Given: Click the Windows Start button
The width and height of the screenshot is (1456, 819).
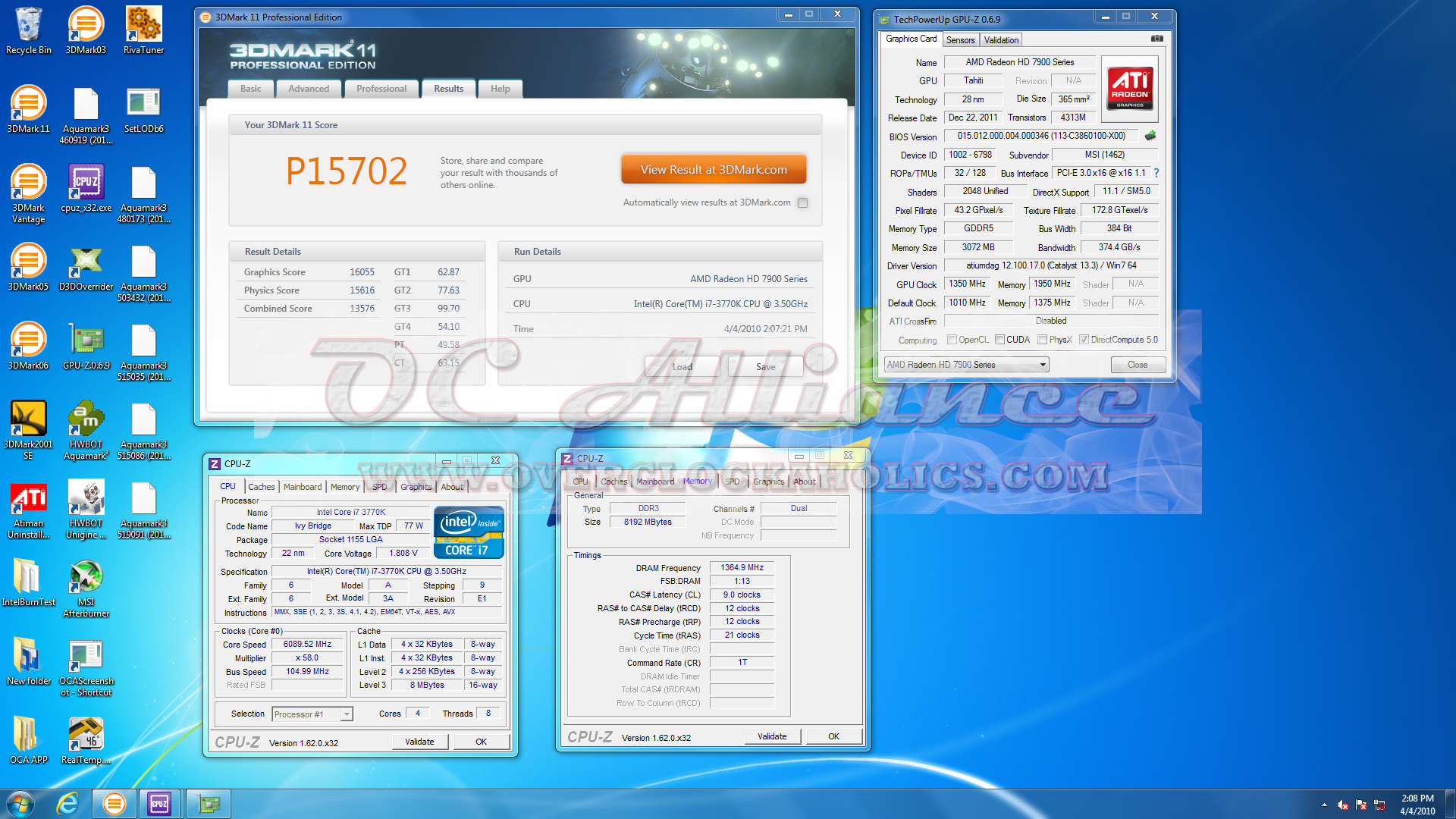Looking at the screenshot, I should (x=20, y=804).
